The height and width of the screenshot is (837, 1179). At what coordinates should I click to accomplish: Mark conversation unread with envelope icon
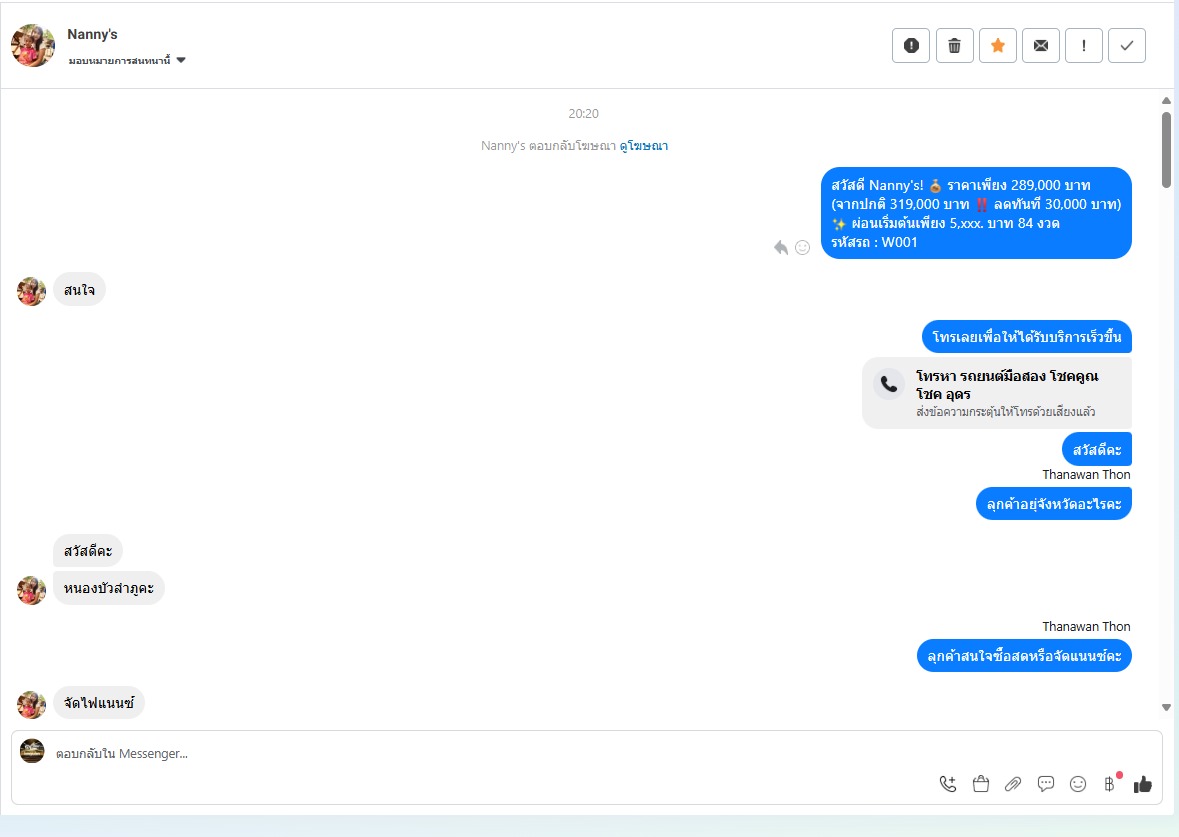(x=1041, y=46)
